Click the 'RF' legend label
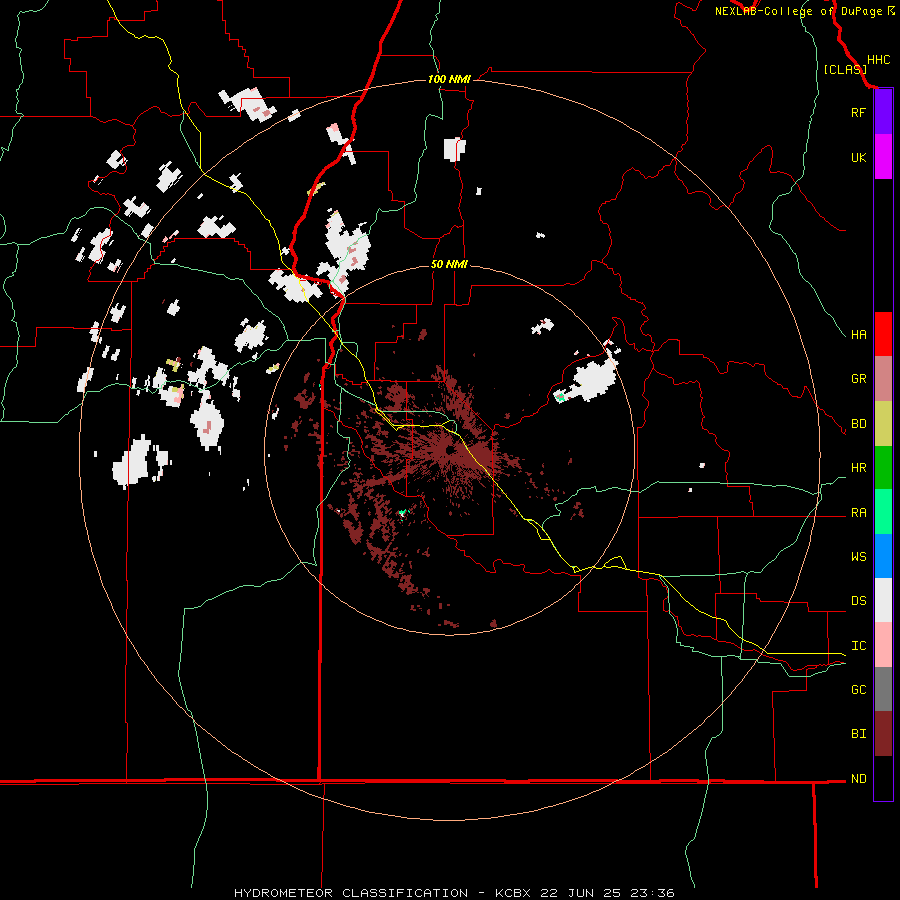The width and height of the screenshot is (900, 900). pos(858,112)
